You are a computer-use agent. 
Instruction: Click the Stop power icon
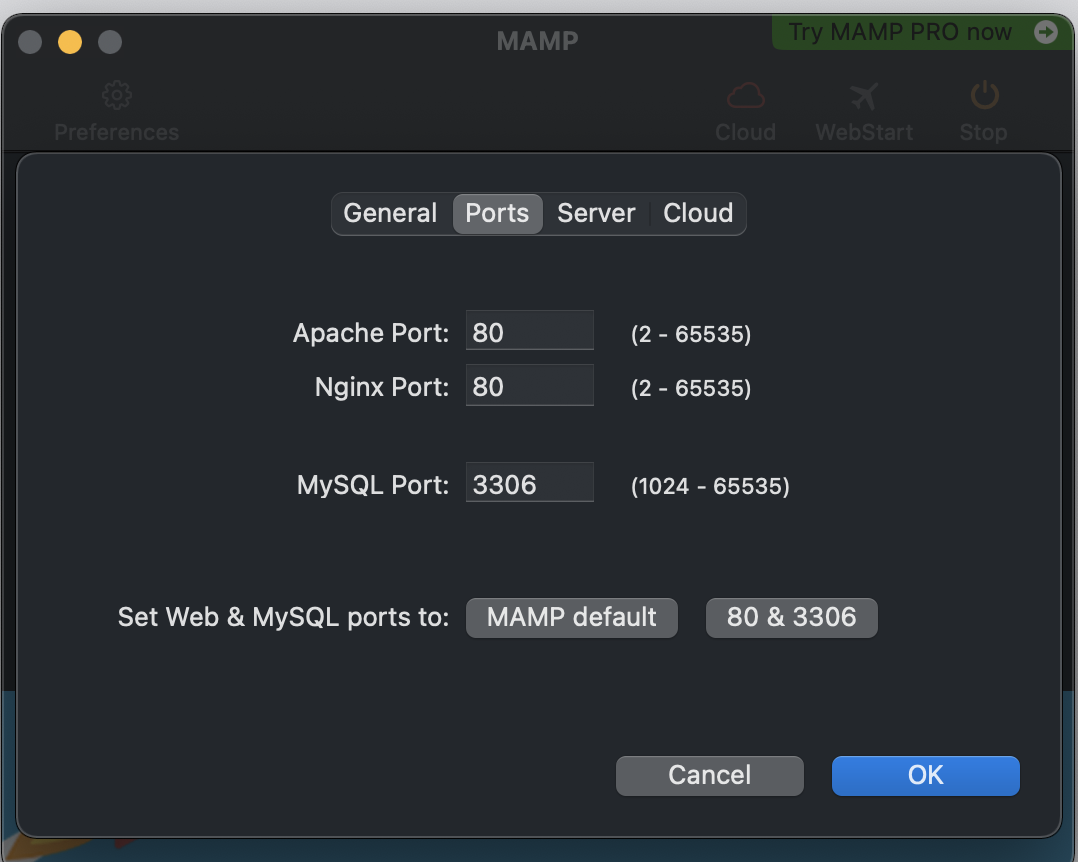tap(984, 96)
